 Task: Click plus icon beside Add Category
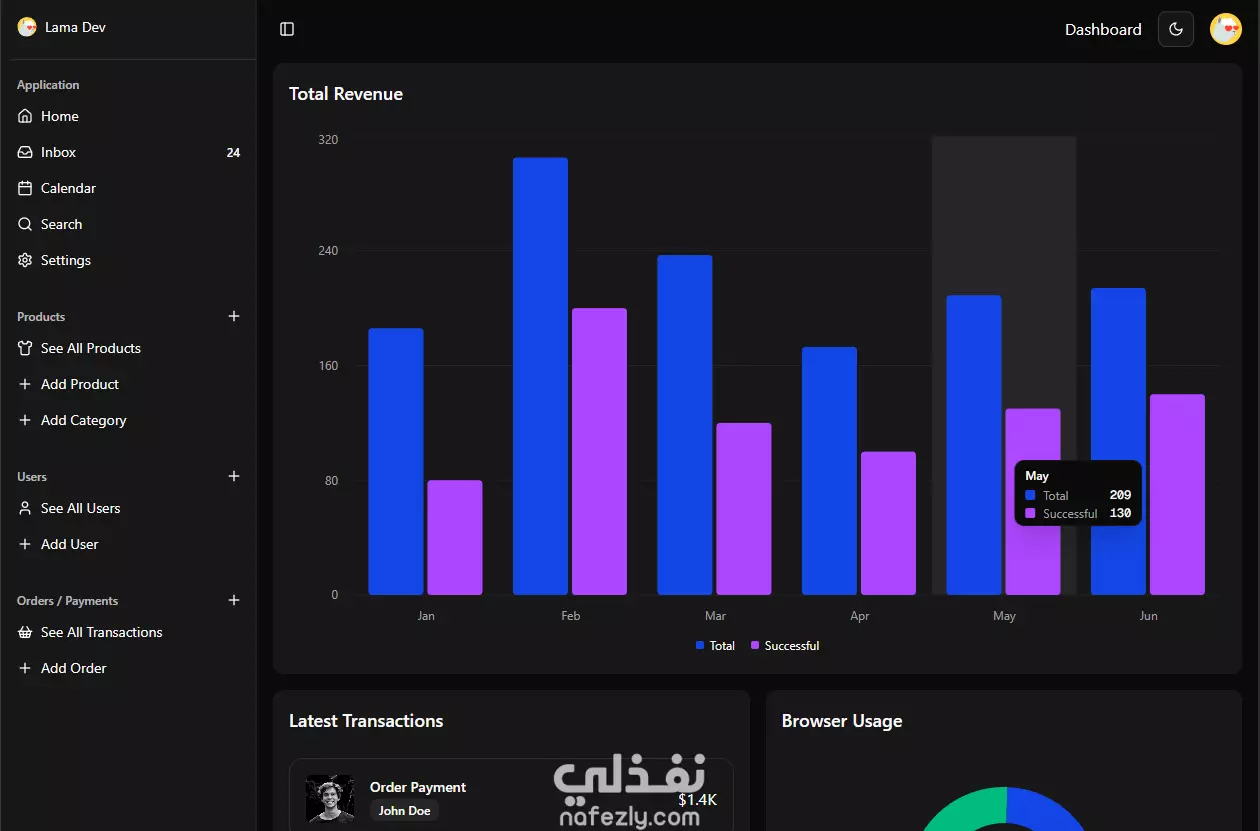(x=25, y=420)
